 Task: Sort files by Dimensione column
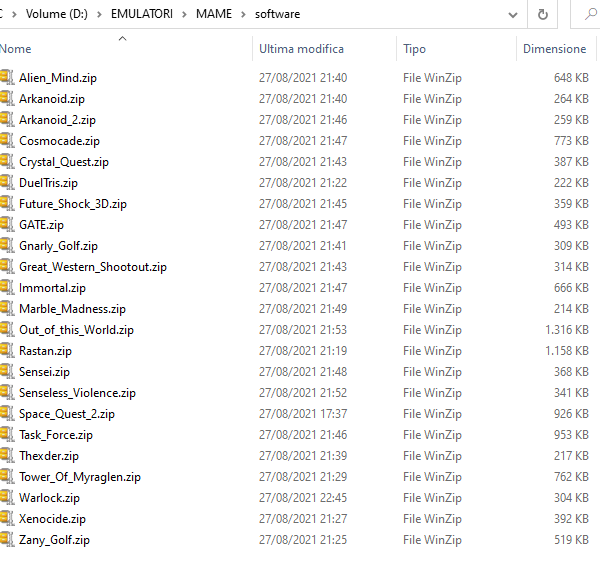556,49
